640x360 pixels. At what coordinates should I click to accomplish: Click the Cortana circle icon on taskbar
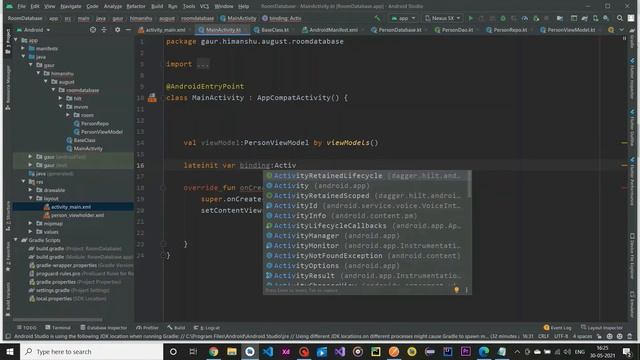[x=173, y=351]
